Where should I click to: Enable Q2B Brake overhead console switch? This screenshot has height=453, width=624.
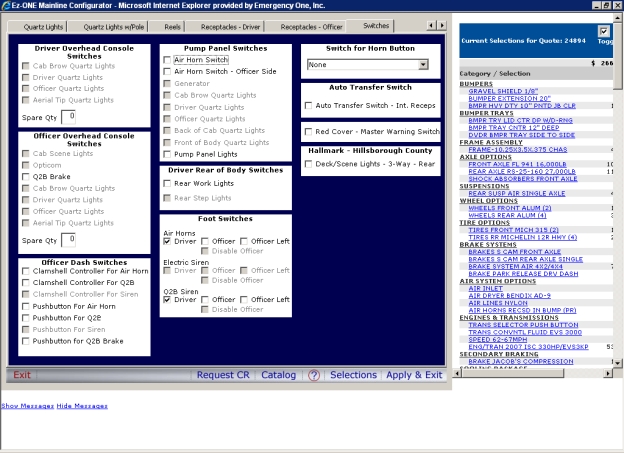pyautogui.click(x=25, y=177)
